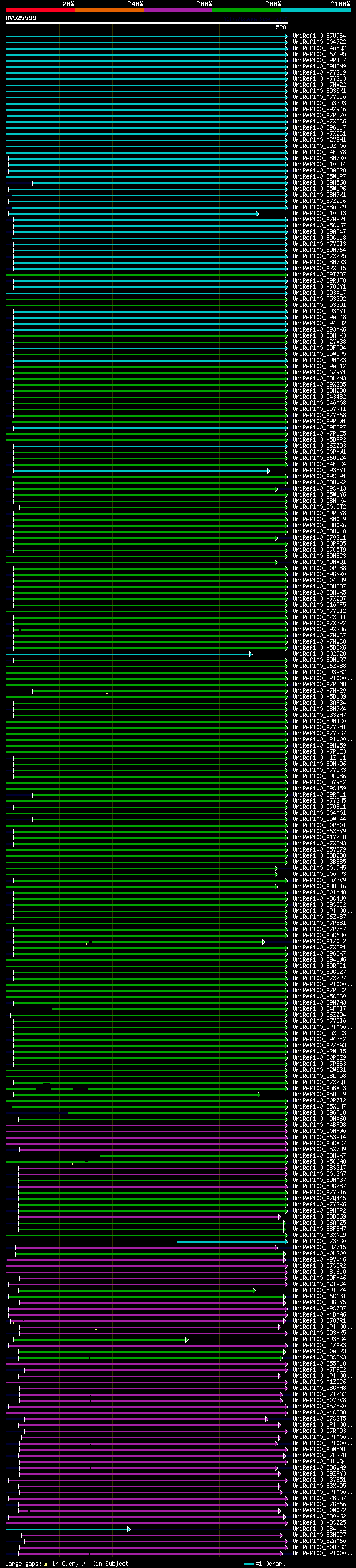Select the AV525599 query name label
356x1568 pixels.
pos(21,18)
